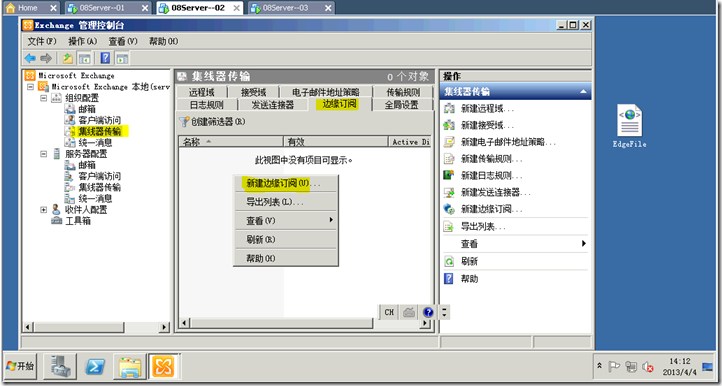The height and width of the screenshot is (386, 722).
Task: Open Windows Explorer from the taskbar
Action: click(x=130, y=367)
